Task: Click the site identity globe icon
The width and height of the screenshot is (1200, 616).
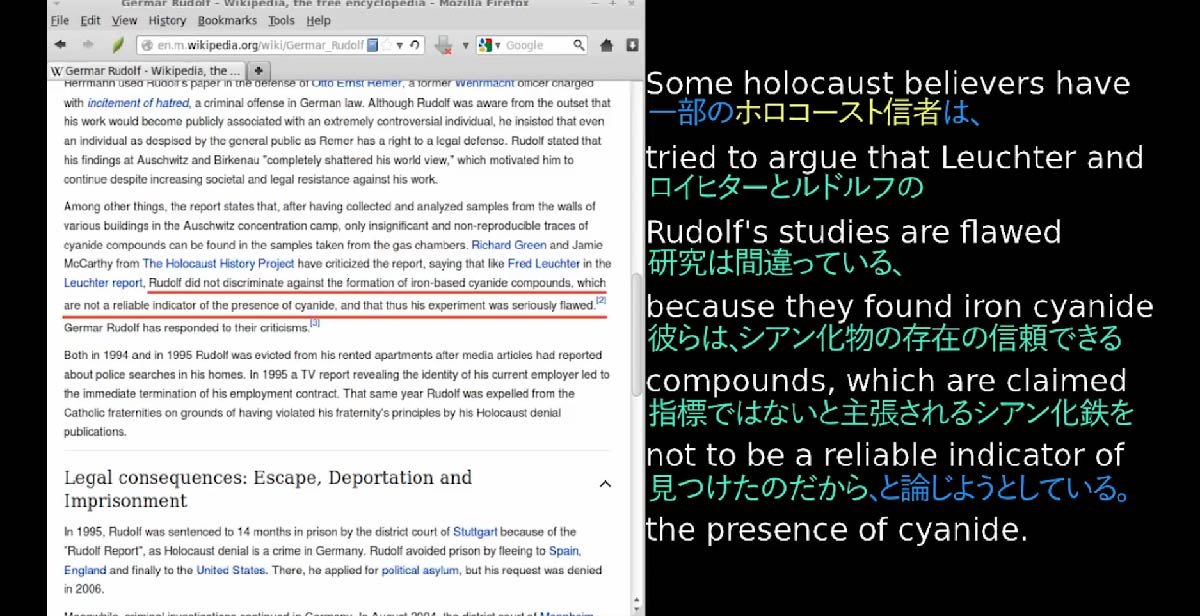Action: (146, 45)
